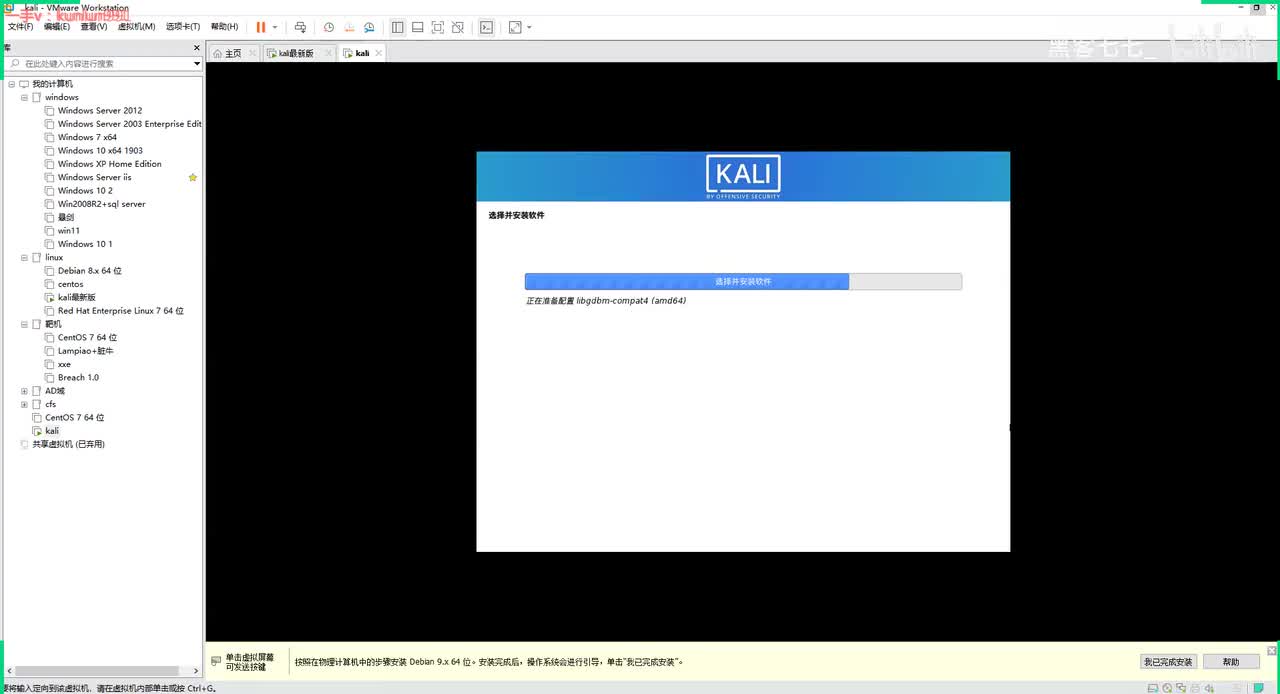1280x694 pixels.
Task: Open the 帮助(H) menu
Action: coord(224,27)
